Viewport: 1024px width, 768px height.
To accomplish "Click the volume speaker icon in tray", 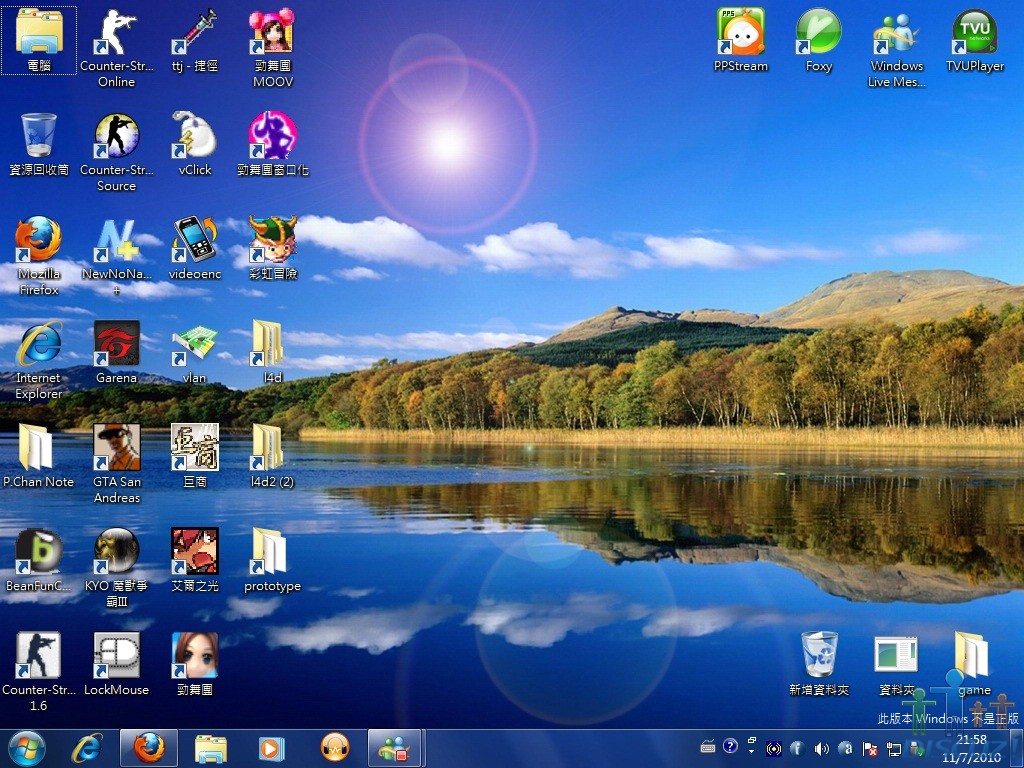I will click(821, 748).
